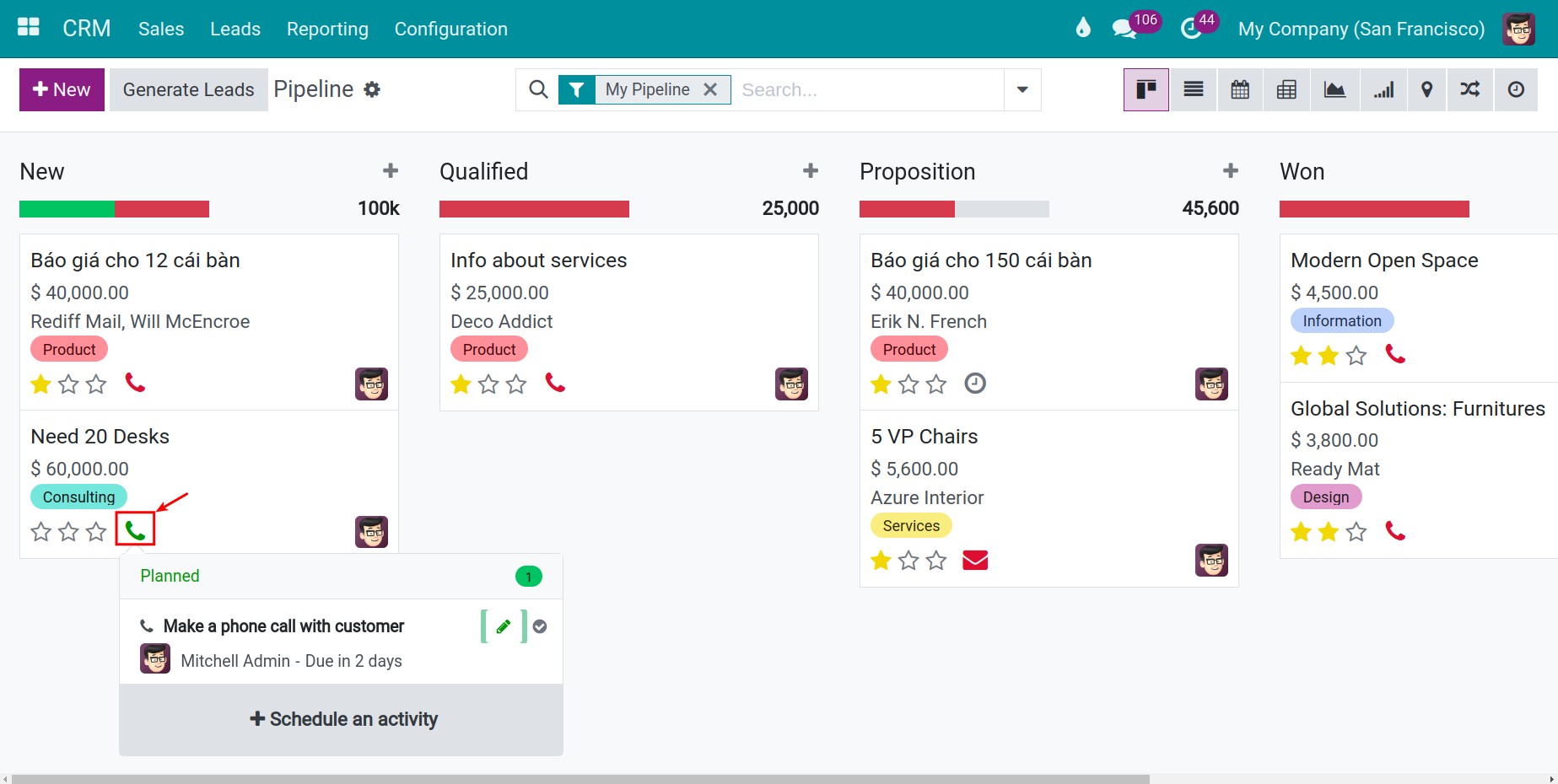Click the CRM app title
The image size is (1558, 784).
click(87, 29)
